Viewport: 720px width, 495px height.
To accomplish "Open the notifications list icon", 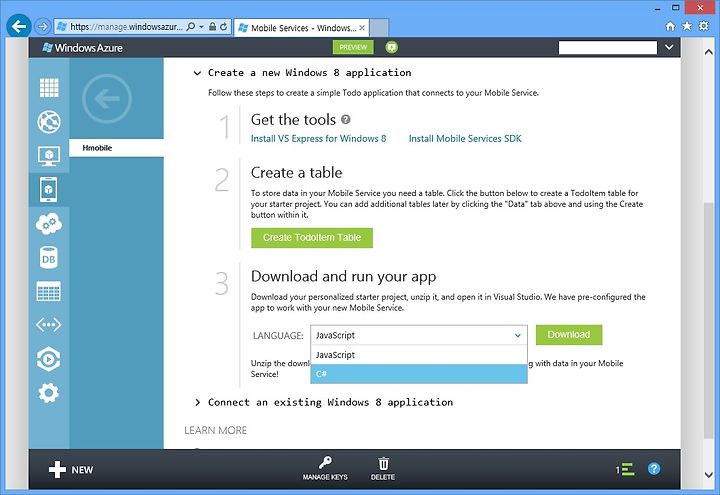I will [x=625, y=469].
